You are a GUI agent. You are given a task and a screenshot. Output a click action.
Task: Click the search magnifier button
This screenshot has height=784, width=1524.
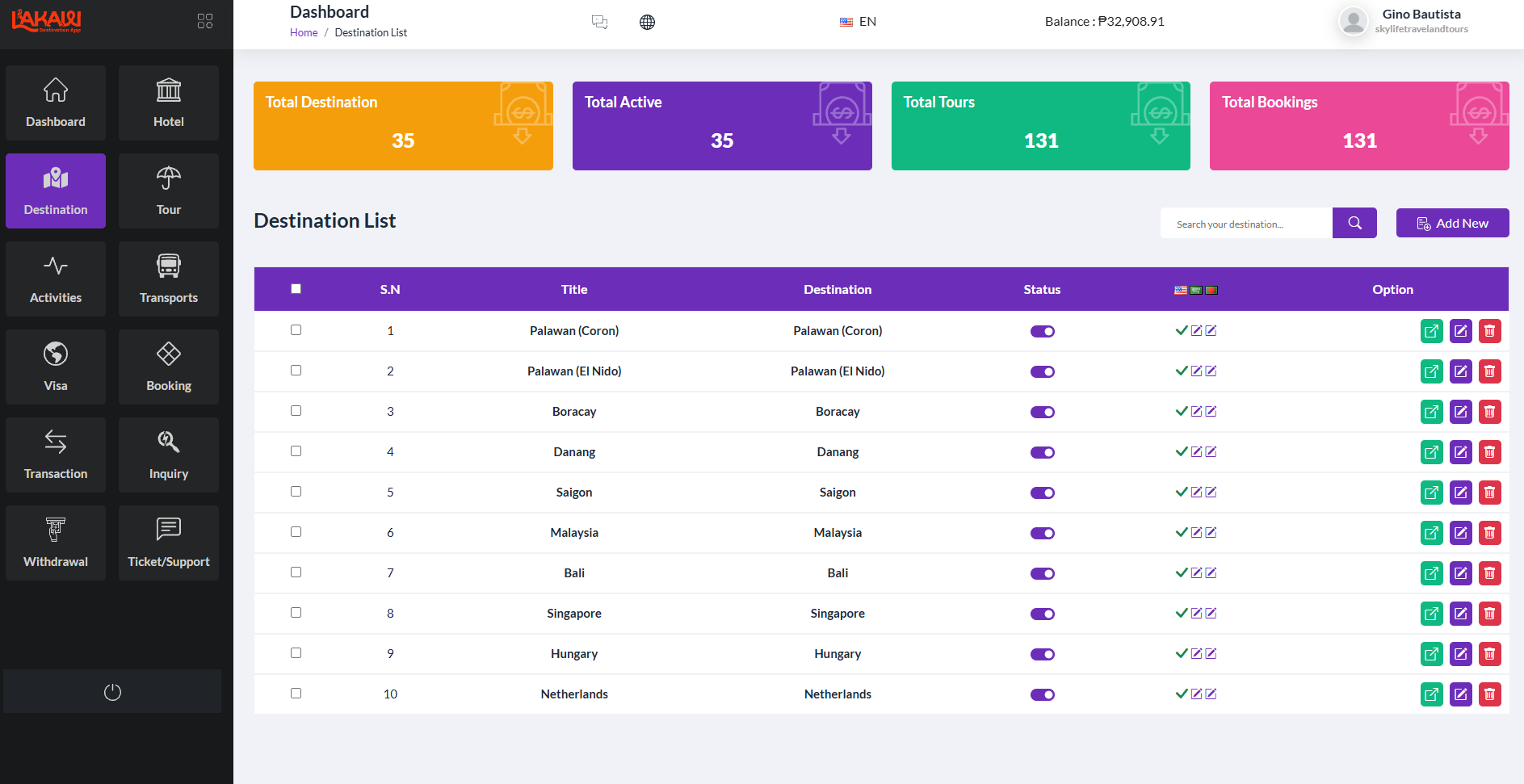(1354, 223)
